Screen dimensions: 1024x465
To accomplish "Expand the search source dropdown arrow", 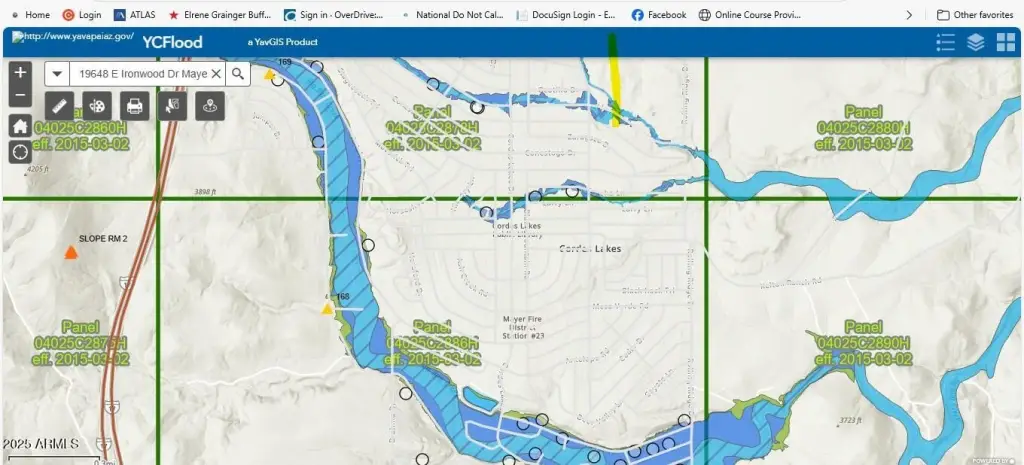I will coord(58,74).
